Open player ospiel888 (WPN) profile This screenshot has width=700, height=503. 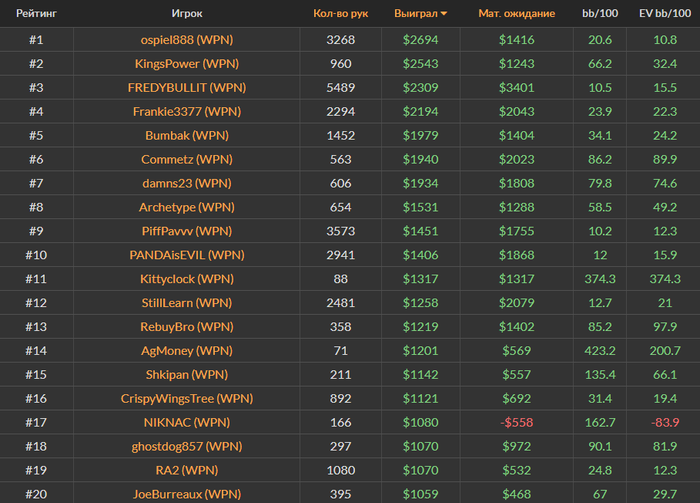186,40
